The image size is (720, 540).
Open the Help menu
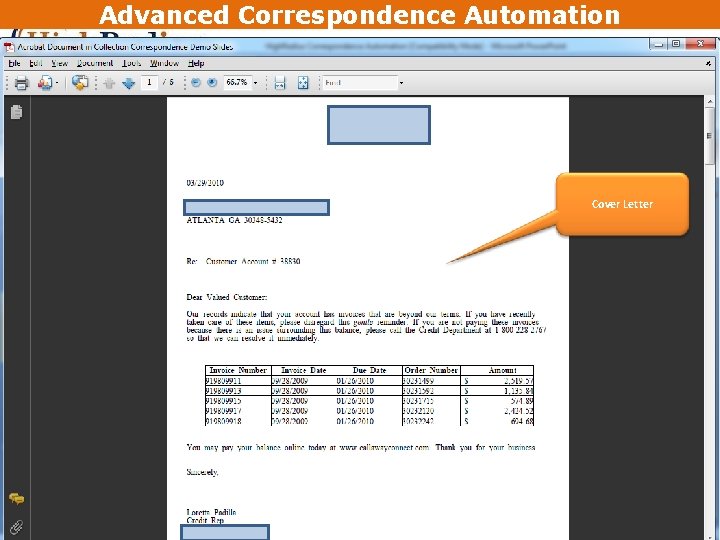(196, 63)
